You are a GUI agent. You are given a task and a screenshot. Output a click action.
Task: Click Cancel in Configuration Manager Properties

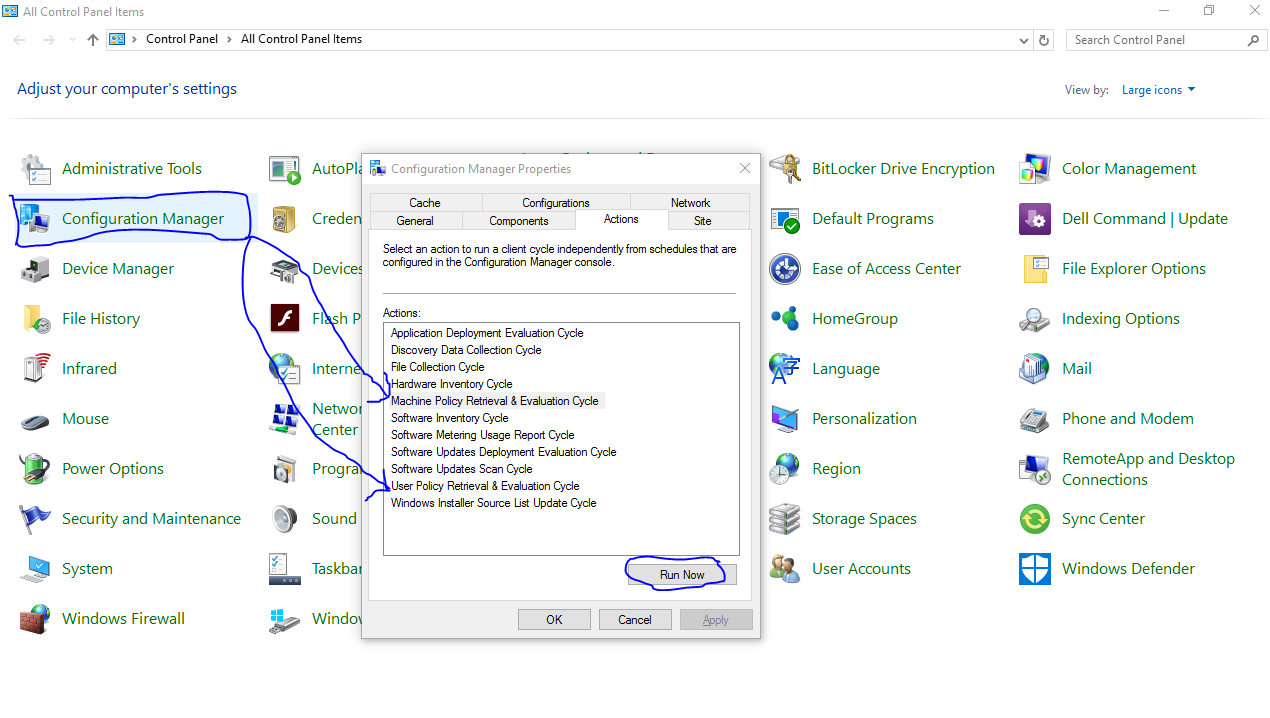click(635, 620)
